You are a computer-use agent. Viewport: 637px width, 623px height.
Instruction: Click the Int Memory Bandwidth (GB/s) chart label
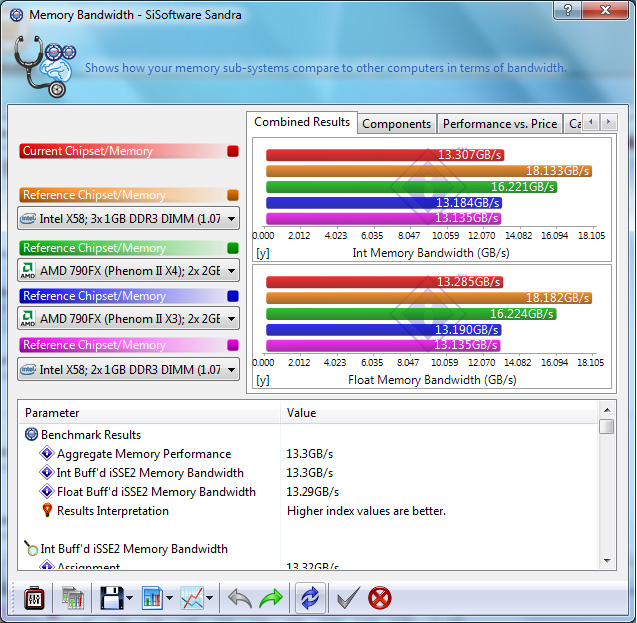coord(431,253)
